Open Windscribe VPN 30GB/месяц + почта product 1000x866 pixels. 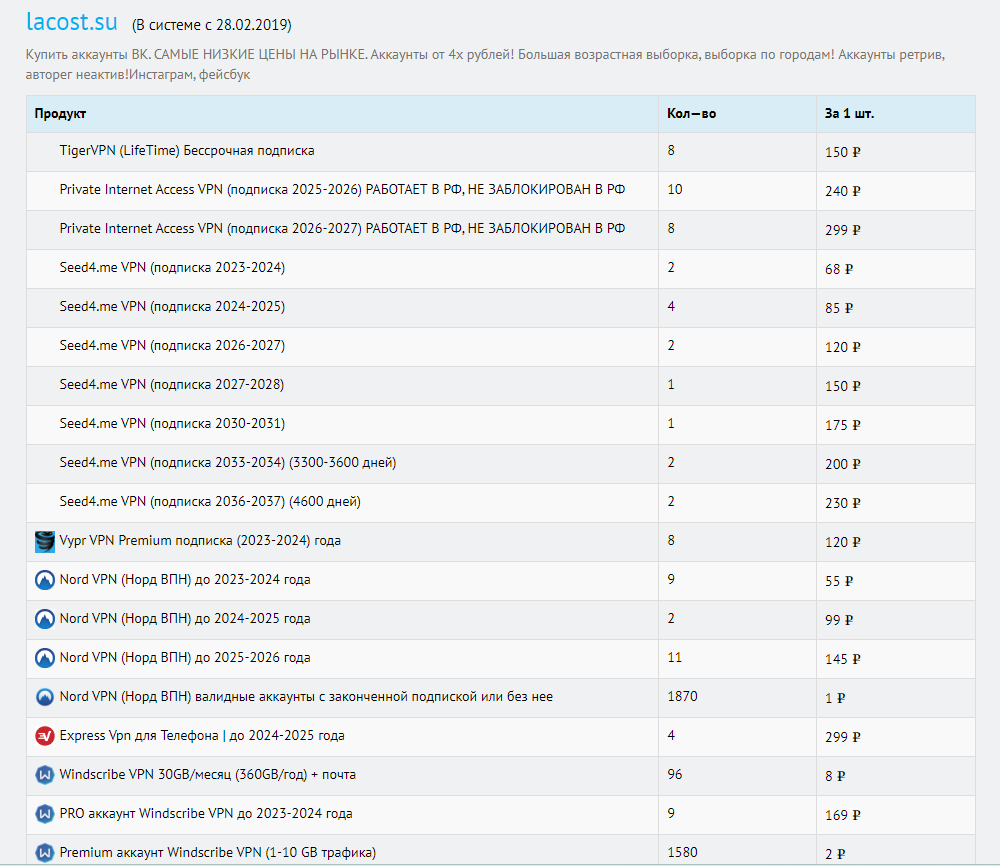click(x=208, y=774)
